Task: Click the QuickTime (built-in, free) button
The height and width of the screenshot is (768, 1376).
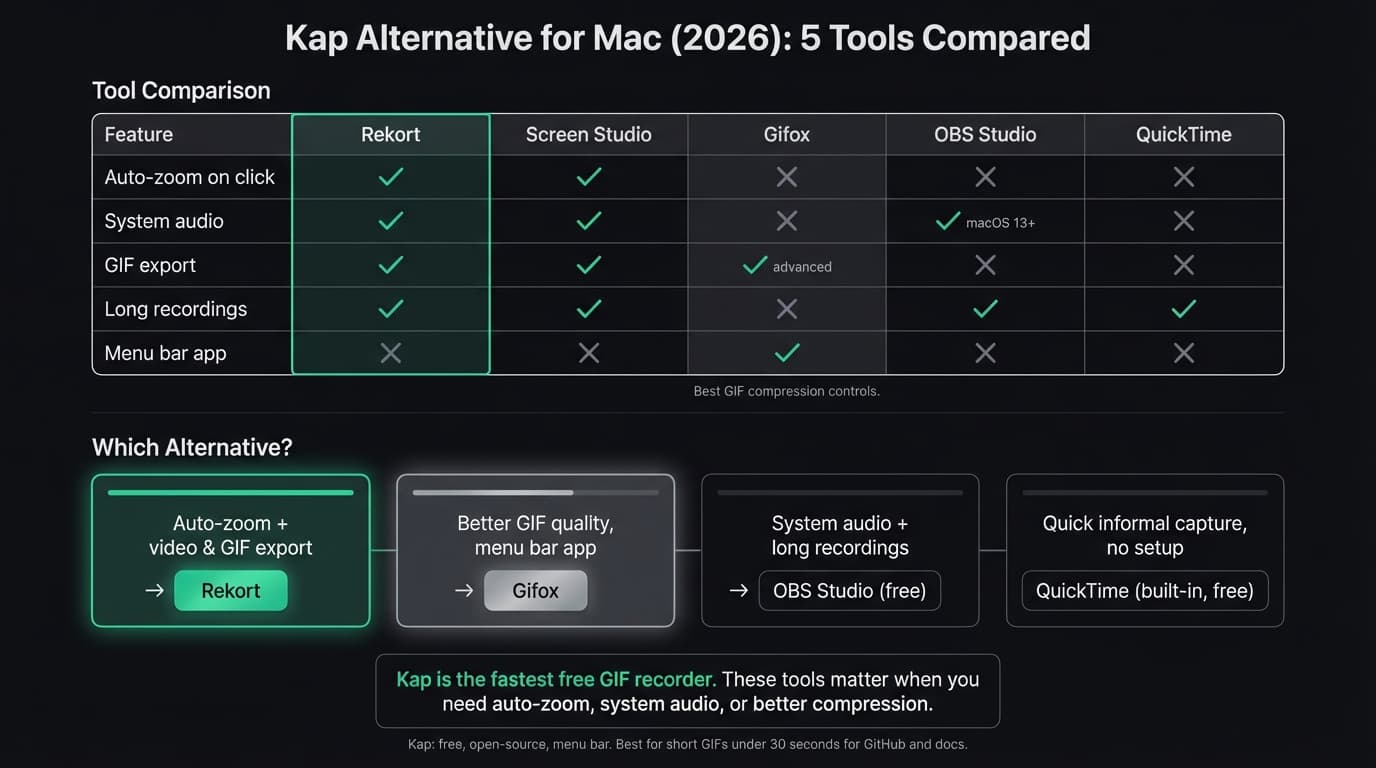Action: click(1144, 591)
